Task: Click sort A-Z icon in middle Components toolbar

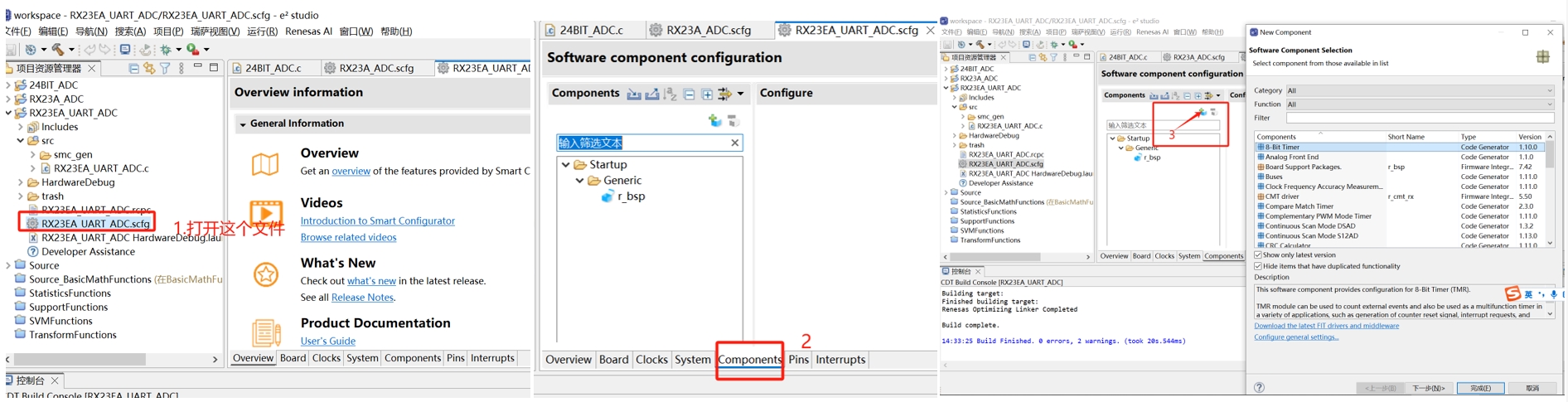Action: tap(670, 94)
